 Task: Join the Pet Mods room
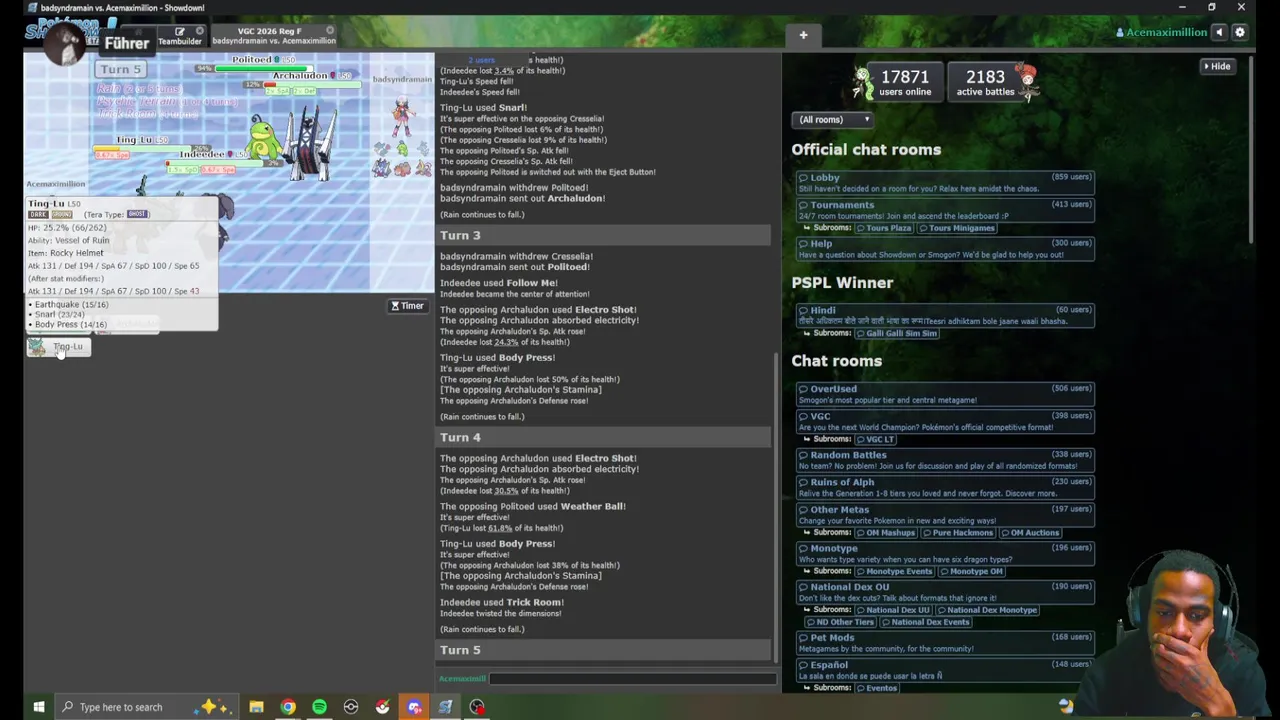pos(945,643)
